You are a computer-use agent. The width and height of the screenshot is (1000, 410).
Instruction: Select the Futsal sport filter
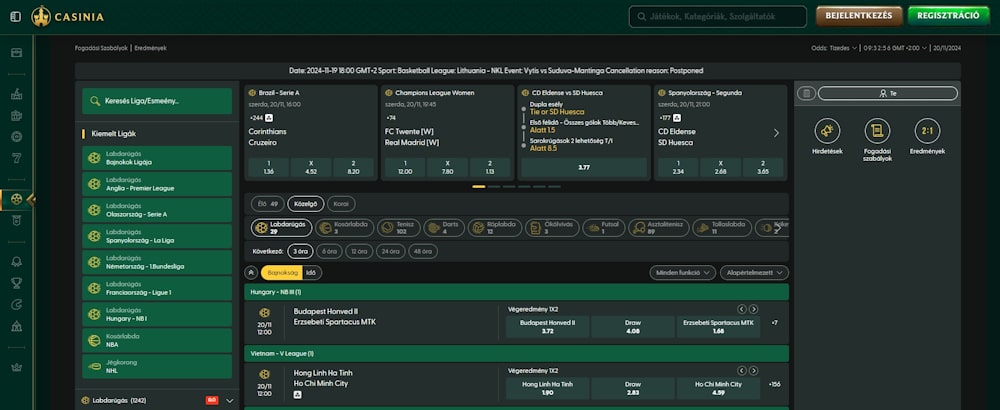coord(604,228)
